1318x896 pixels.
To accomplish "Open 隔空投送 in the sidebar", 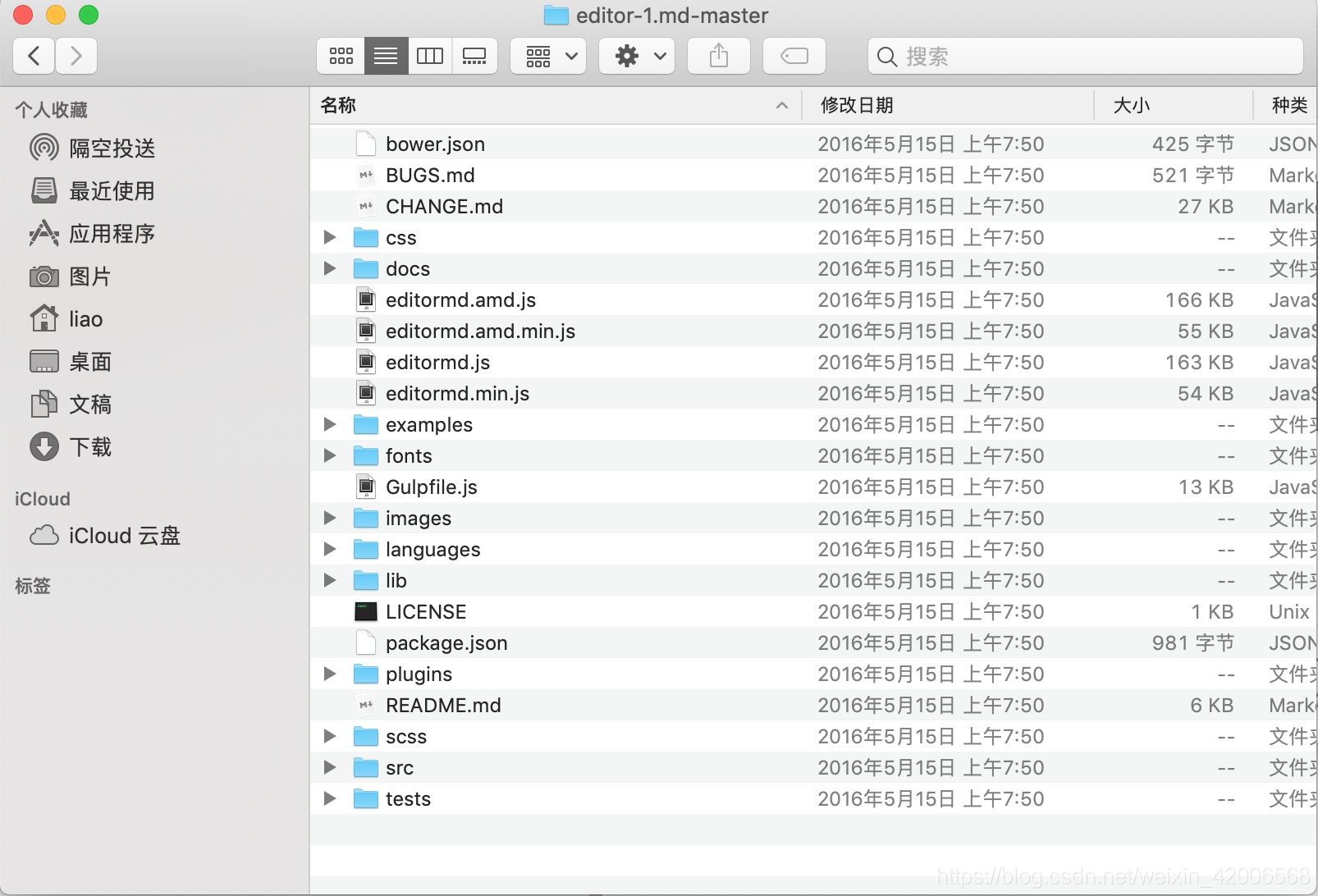I will pos(92,149).
